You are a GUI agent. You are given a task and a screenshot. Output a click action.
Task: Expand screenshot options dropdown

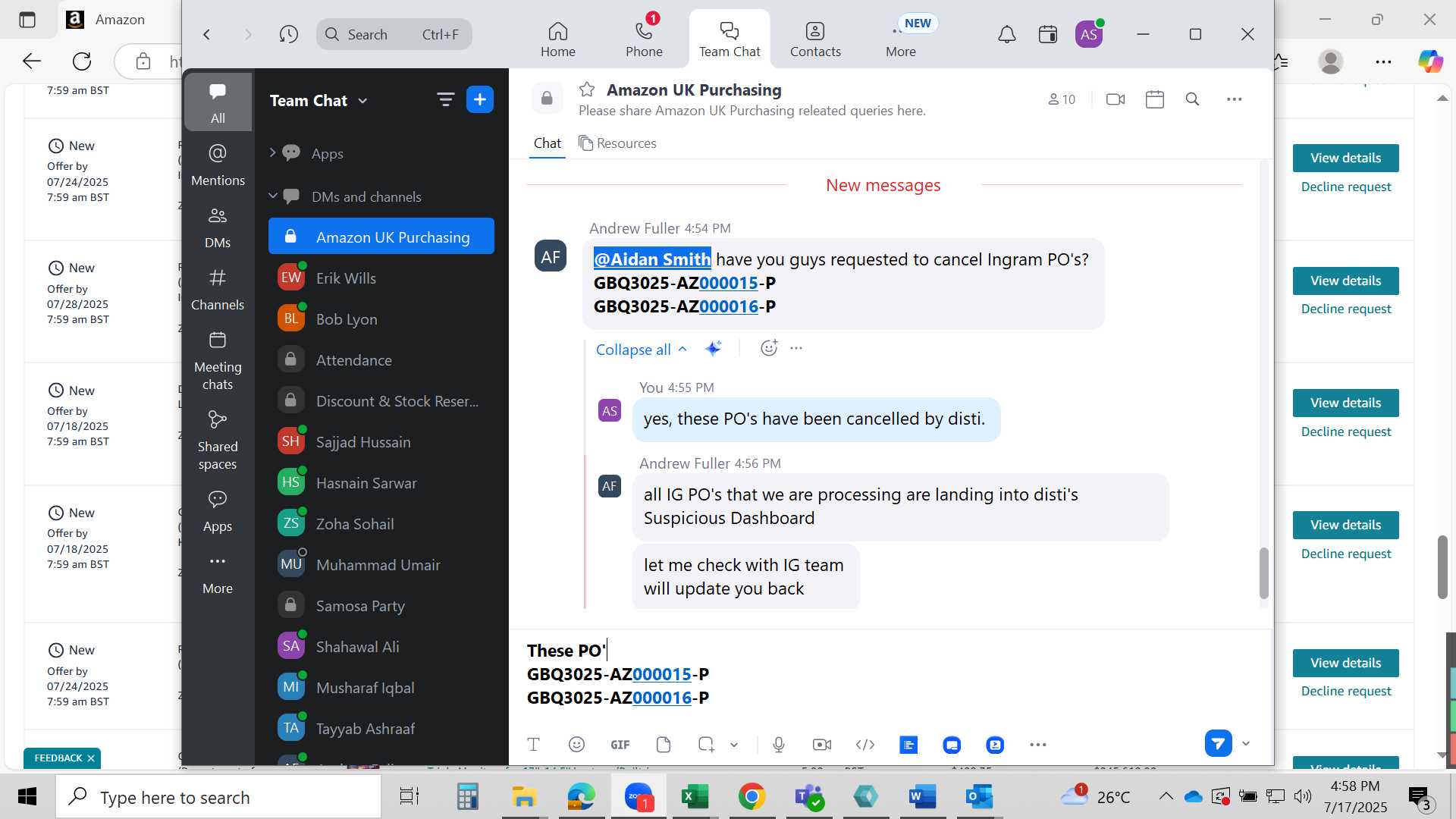coord(734,745)
